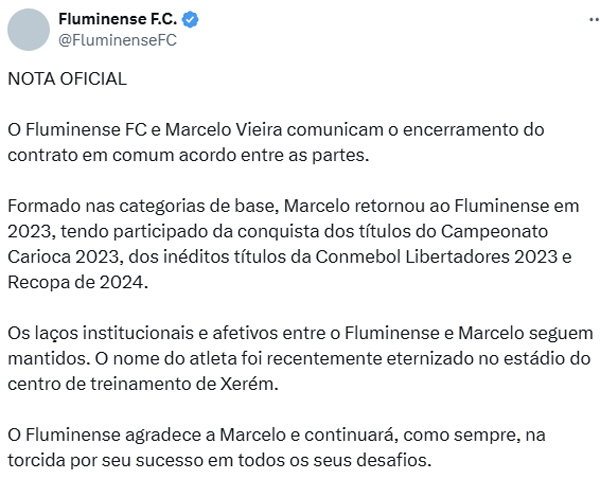Click the phrase 'eternizado no estádio do'
600x479 pixels.
[x=488, y=359]
